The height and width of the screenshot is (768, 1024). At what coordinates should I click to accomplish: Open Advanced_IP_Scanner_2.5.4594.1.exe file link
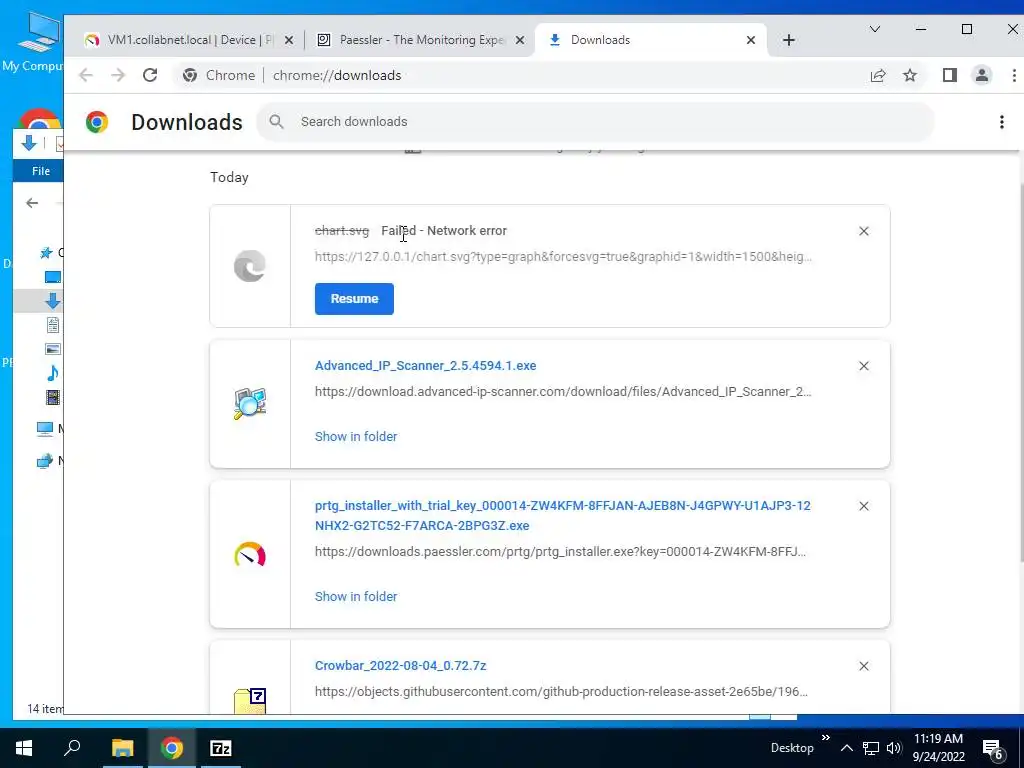tap(425, 366)
